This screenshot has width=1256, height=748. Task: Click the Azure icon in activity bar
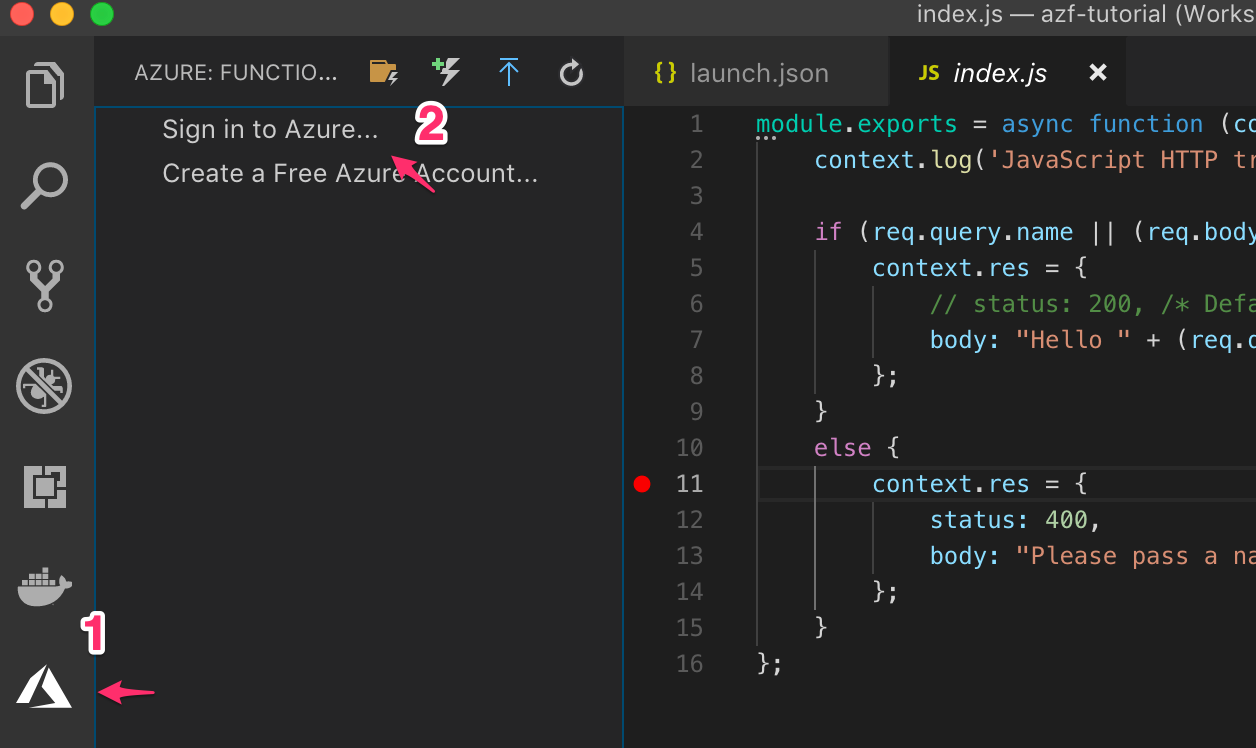[x=44, y=688]
